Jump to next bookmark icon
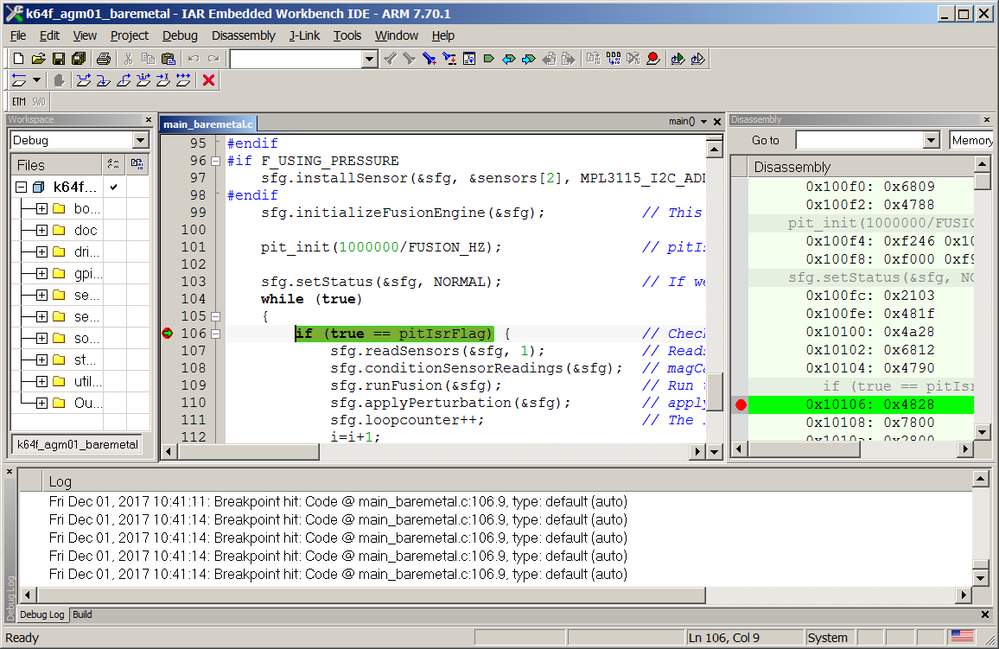This screenshot has height=649, width=999. (x=528, y=59)
